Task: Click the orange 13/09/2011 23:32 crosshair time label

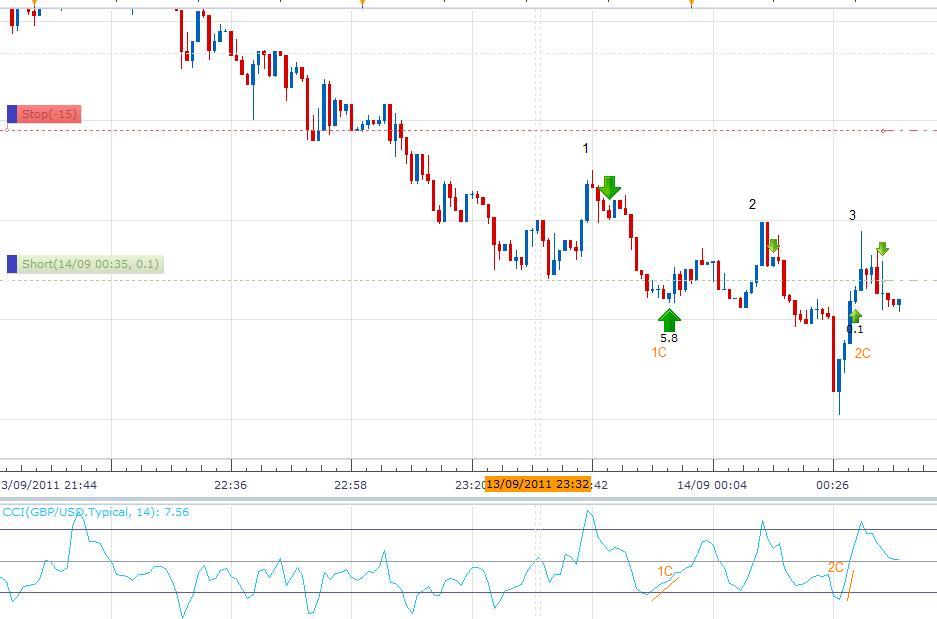Action: pyautogui.click(x=538, y=484)
